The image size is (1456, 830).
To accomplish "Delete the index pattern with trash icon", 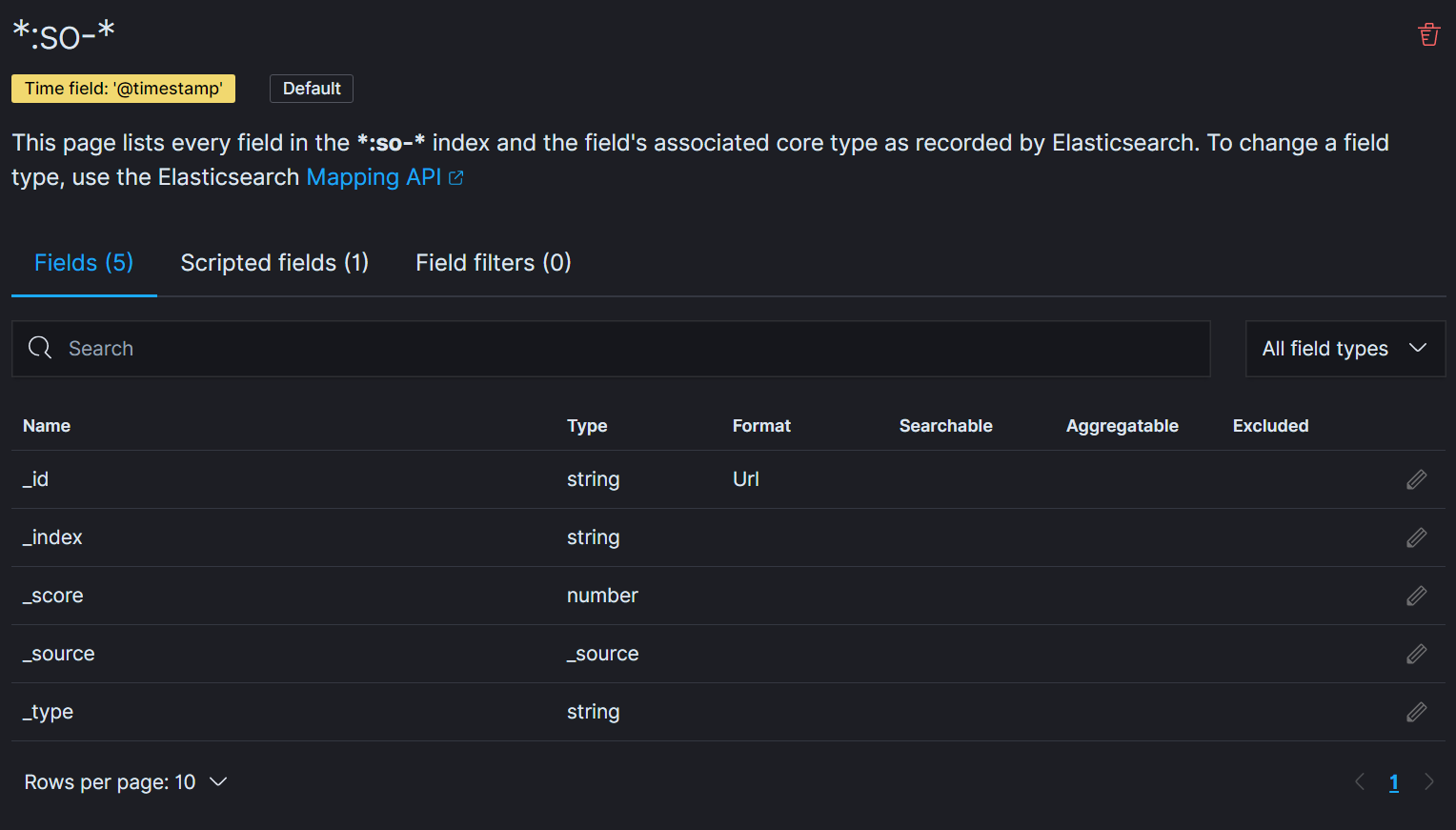I will click(x=1428, y=35).
